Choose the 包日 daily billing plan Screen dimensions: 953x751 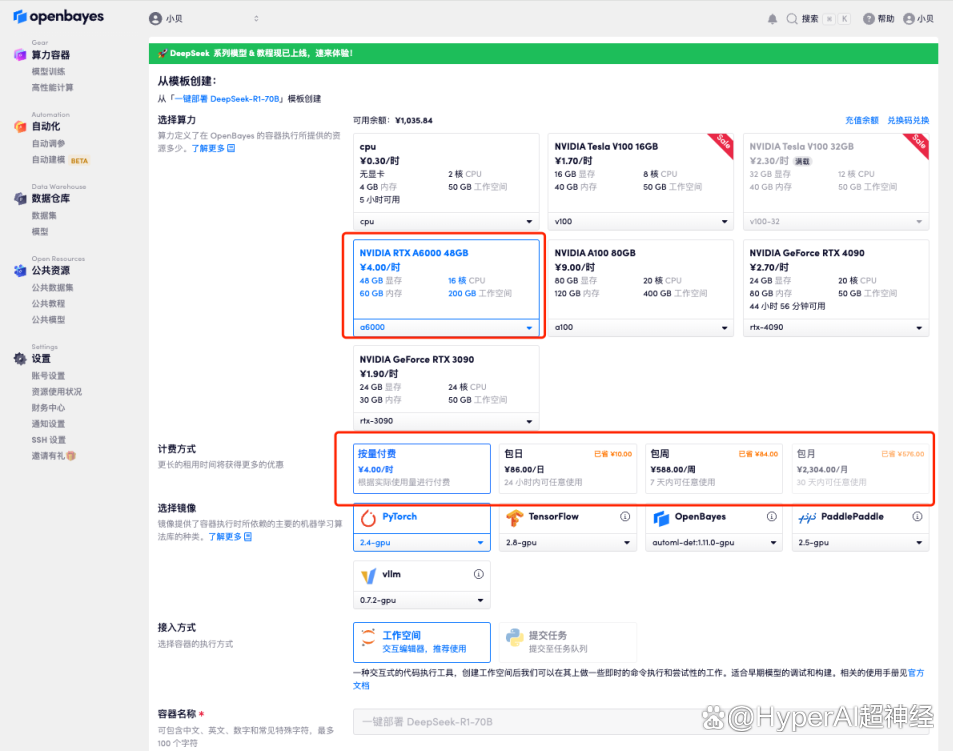coord(567,468)
